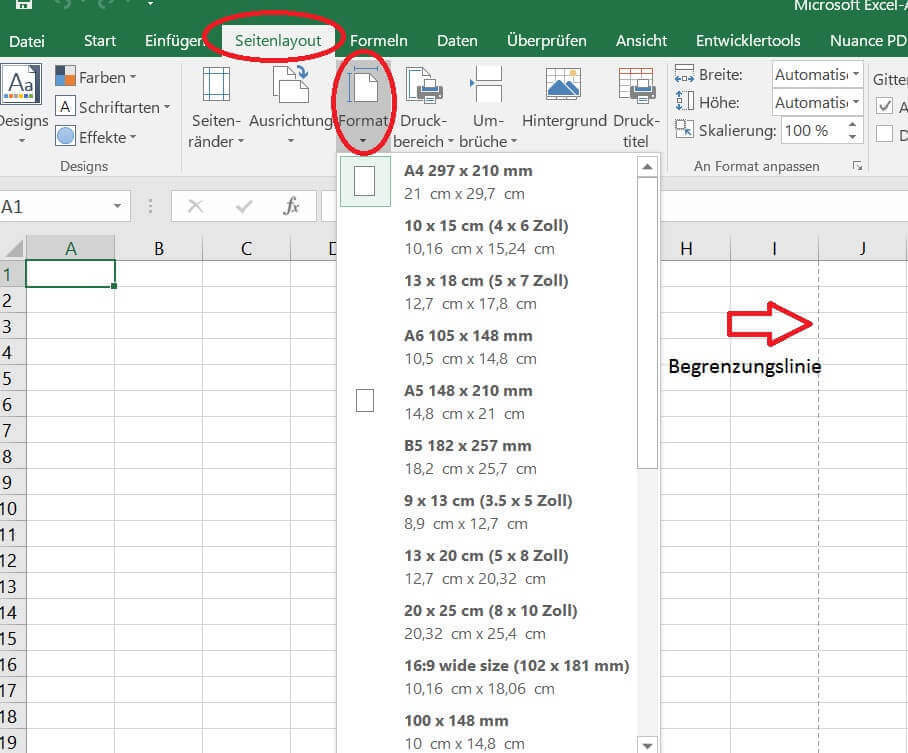Select column I header
908x753 pixels.
pos(774,248)
